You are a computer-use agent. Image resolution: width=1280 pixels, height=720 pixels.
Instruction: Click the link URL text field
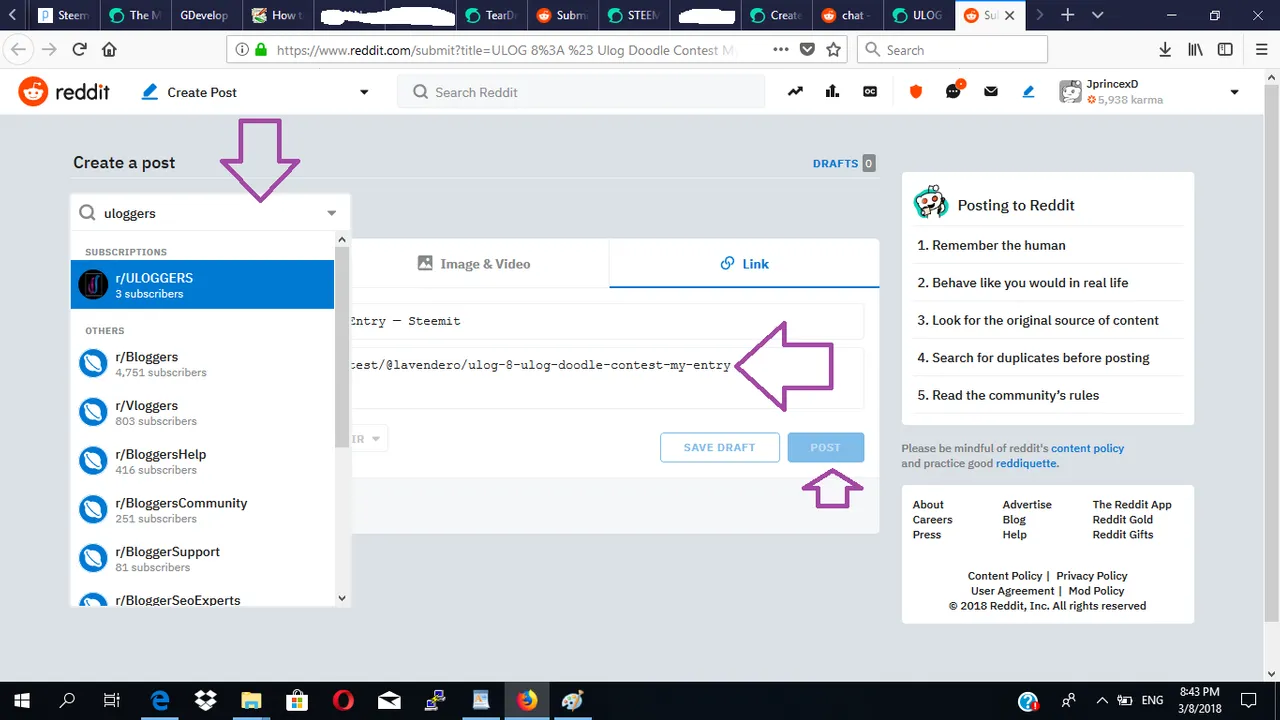(607, 376)
